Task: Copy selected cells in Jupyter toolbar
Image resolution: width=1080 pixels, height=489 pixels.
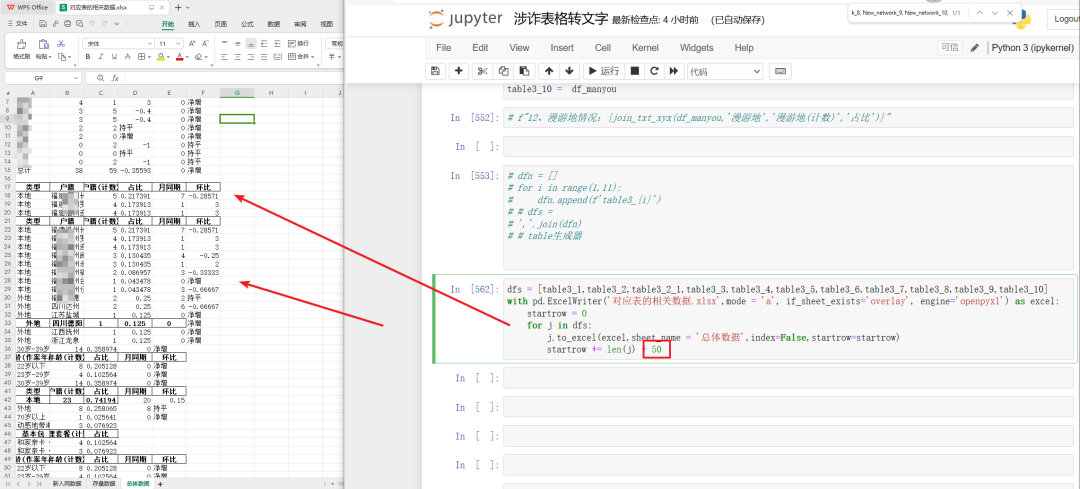Action: pos(503,71)
